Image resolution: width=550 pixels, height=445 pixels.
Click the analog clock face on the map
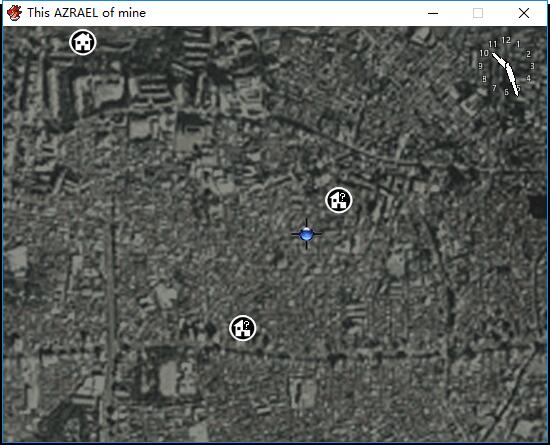[x=506, y=66]
